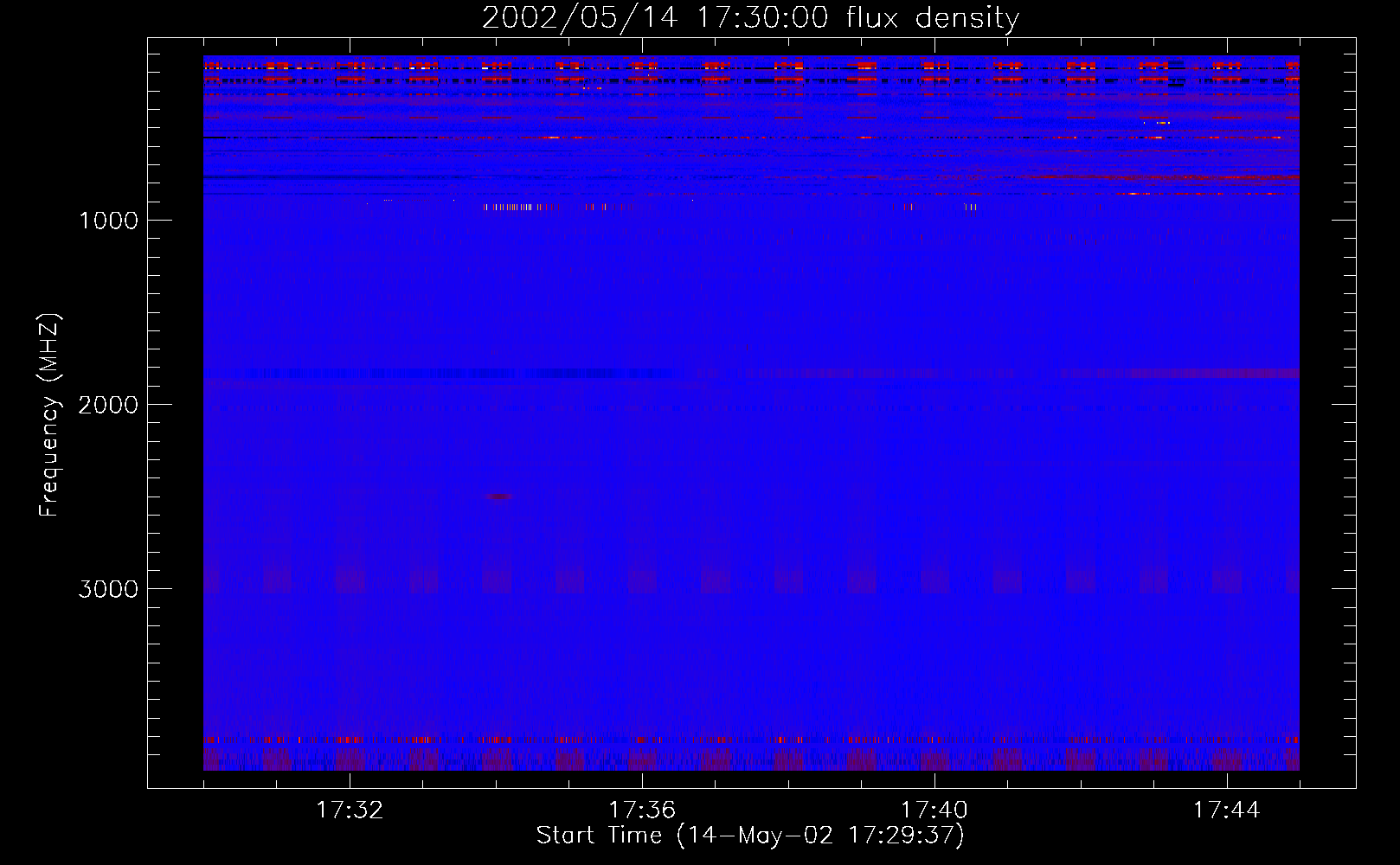Click the 17:32 time tick label

point(350,811)
